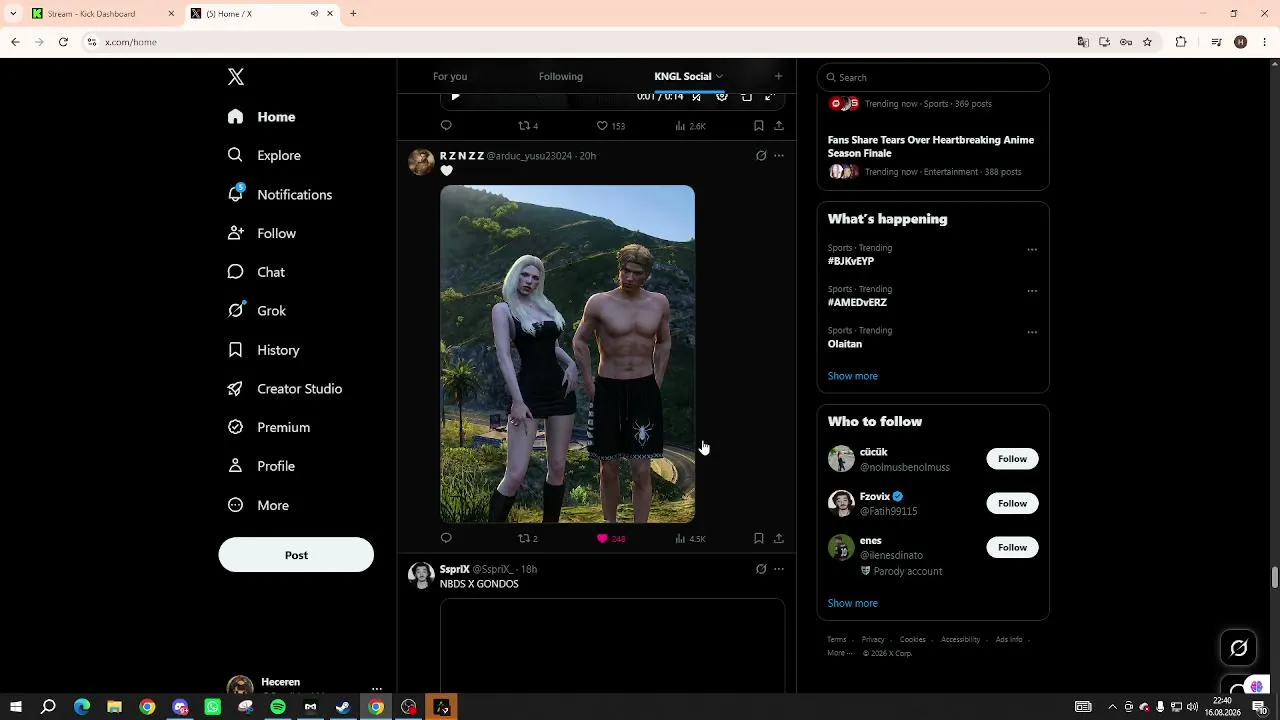Bookmark the post with 153 likes
Viewport: 1280px width, 720px height.
759,126
